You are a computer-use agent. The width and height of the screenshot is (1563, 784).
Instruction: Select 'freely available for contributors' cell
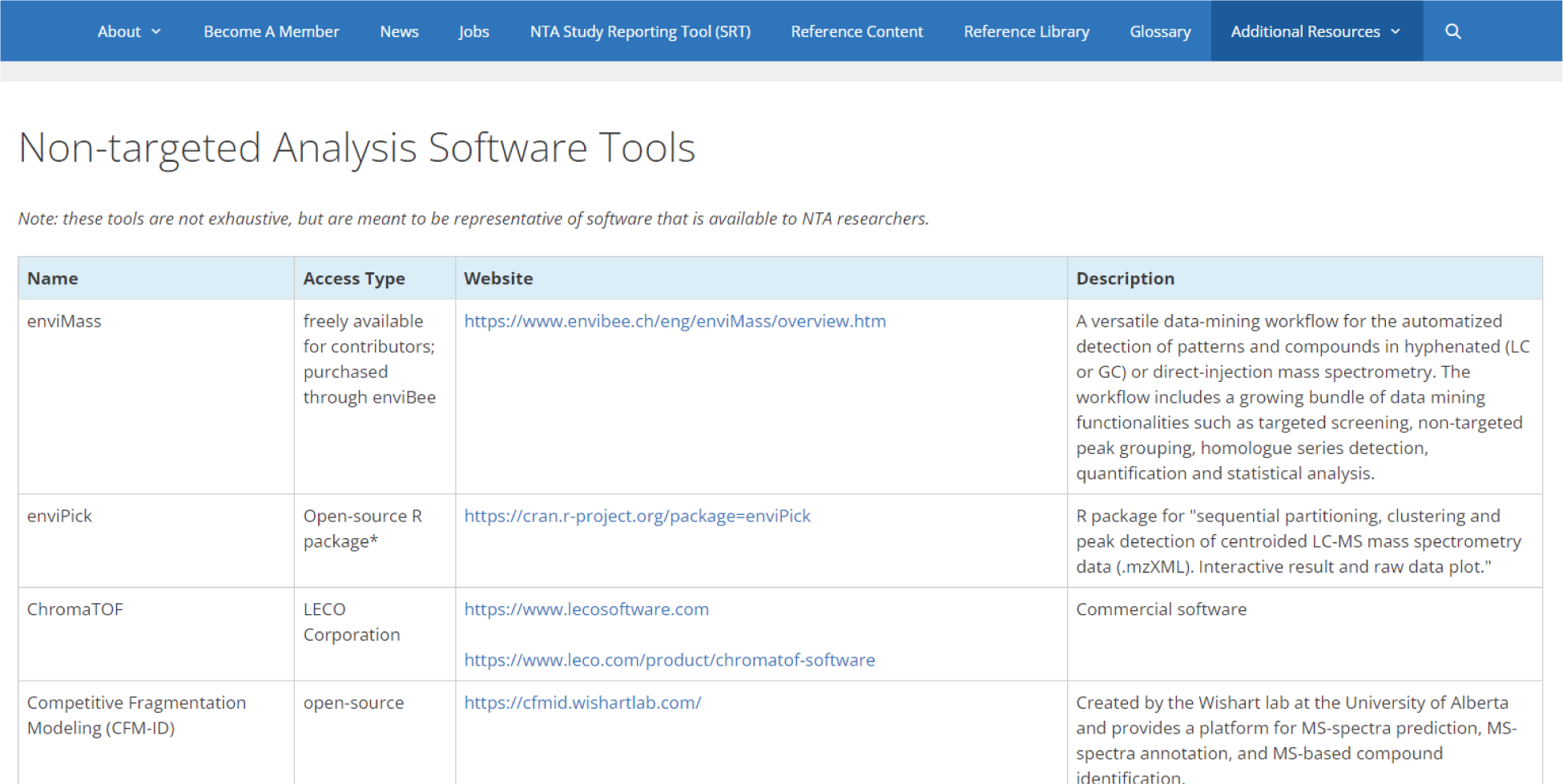click(375, 397)
